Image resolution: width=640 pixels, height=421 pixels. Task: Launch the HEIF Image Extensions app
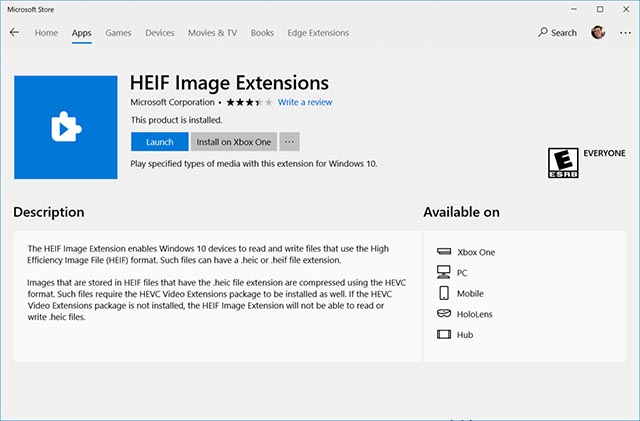[x=160, y=142]
